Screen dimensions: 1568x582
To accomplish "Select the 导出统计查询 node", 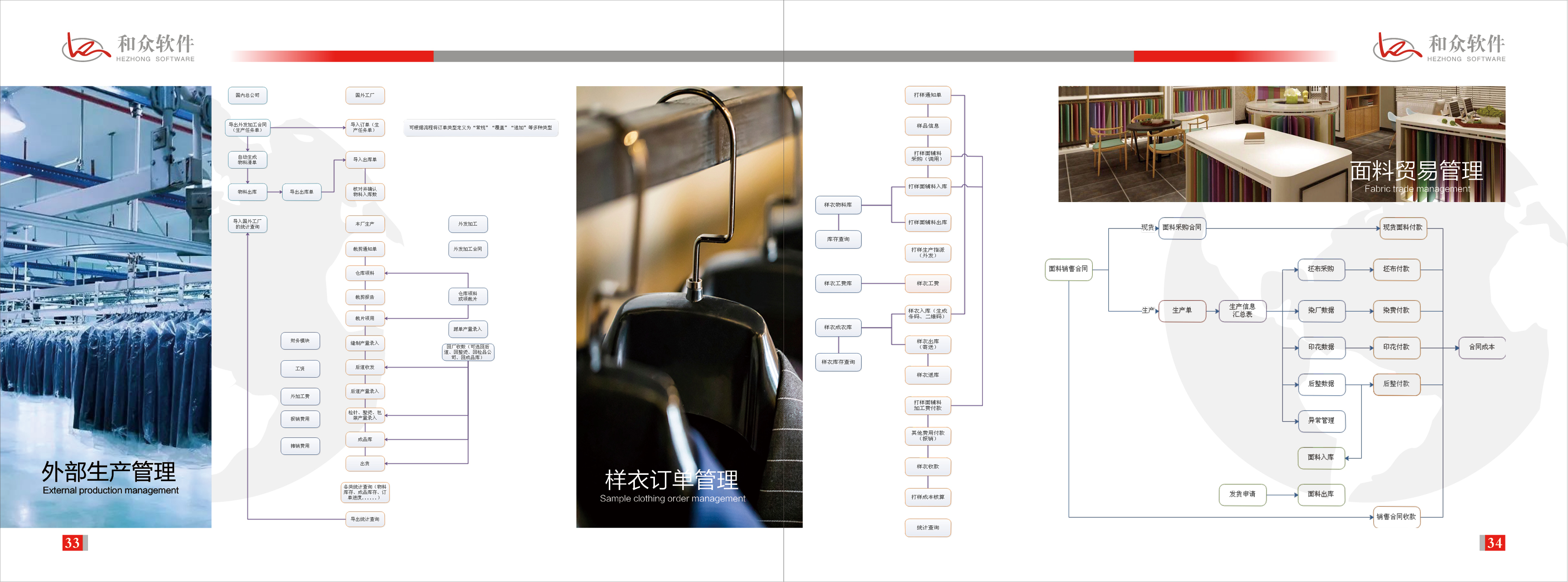I will click(x=364, y=520).
